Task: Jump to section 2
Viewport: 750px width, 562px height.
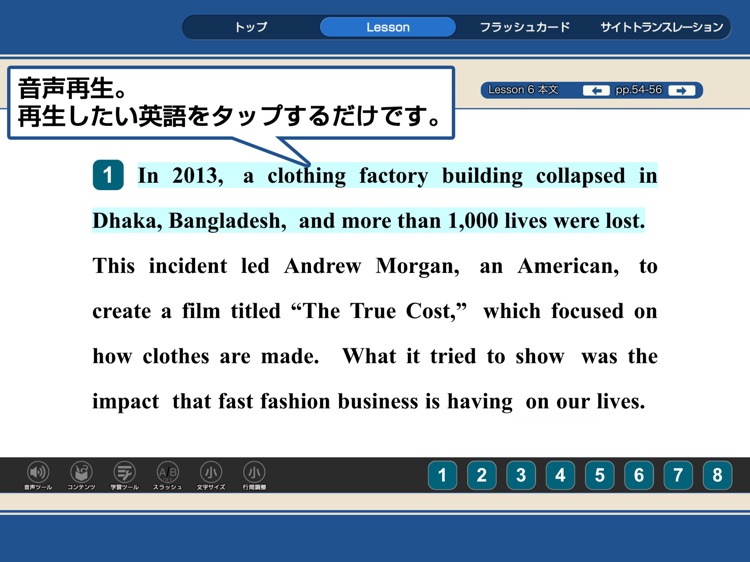Action: [x=481, y=475]
